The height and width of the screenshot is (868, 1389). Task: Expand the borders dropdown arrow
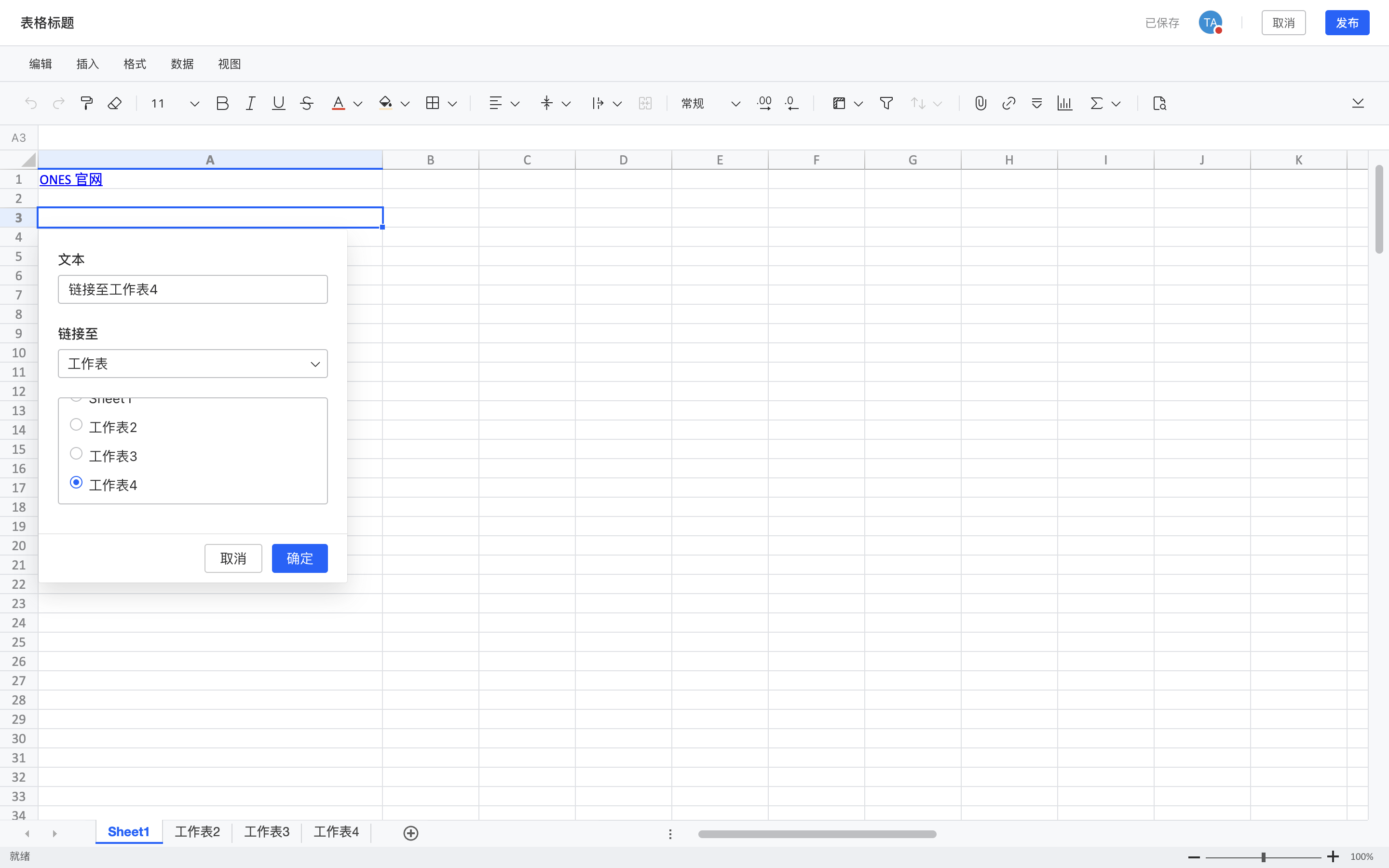452,104
